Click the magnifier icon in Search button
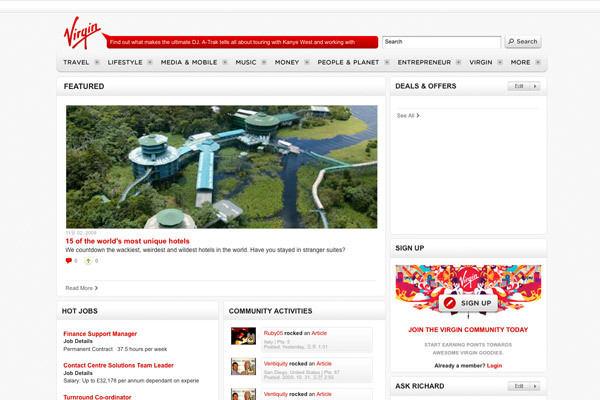The image size is (600, 400). click(511, 41)
